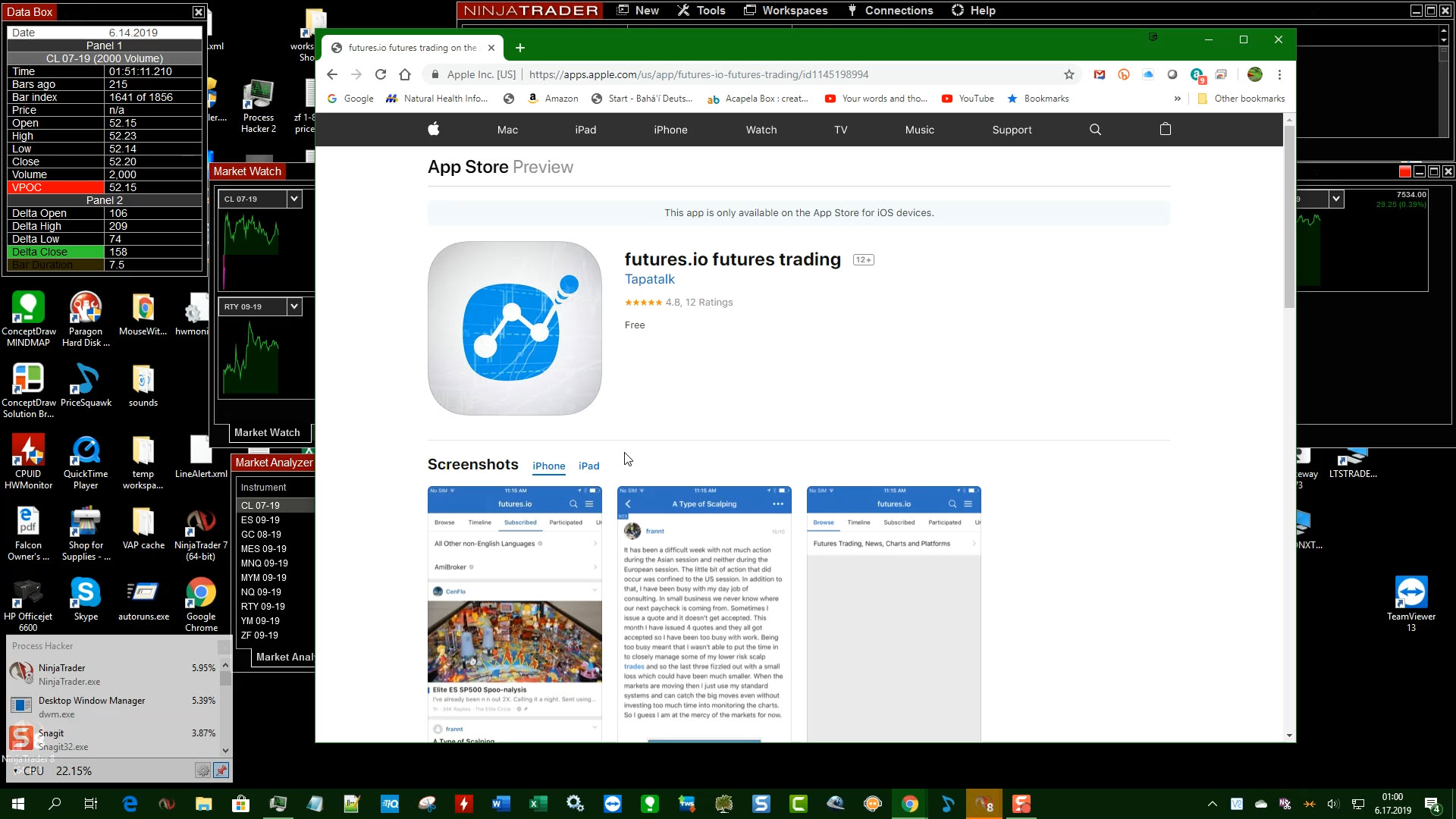Bookmark this page with the star icon
Image resolution: width=1456 pixels, height=819 pixels.
(1069, 74)
